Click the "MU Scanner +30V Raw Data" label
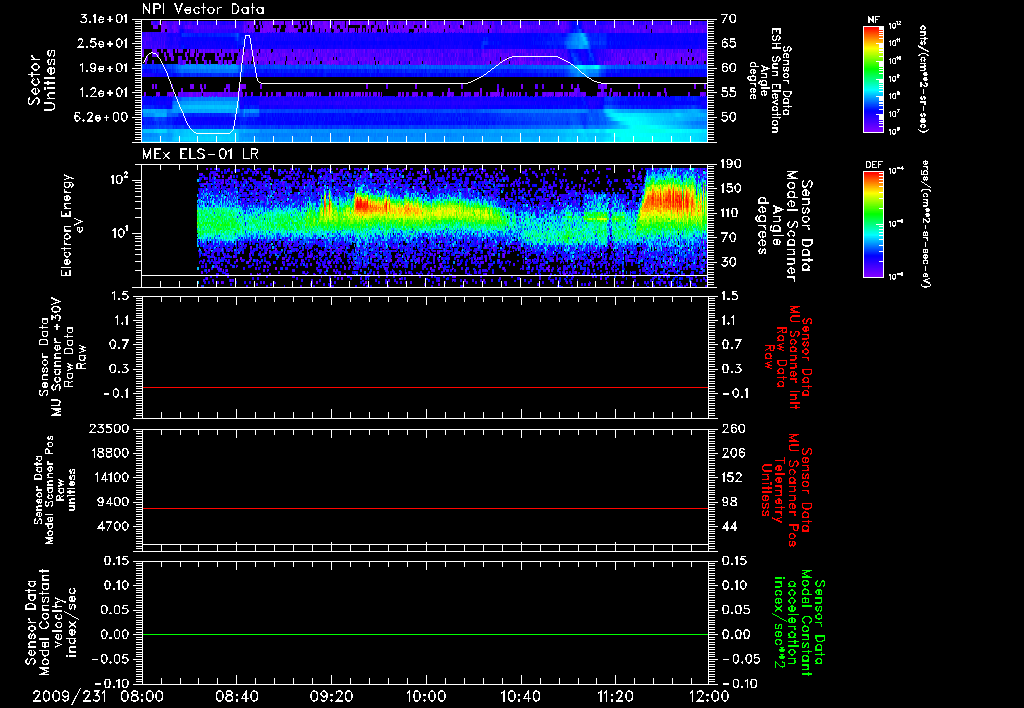The width and height of the screenshot is (1024, 708). (x=63, y=357)
